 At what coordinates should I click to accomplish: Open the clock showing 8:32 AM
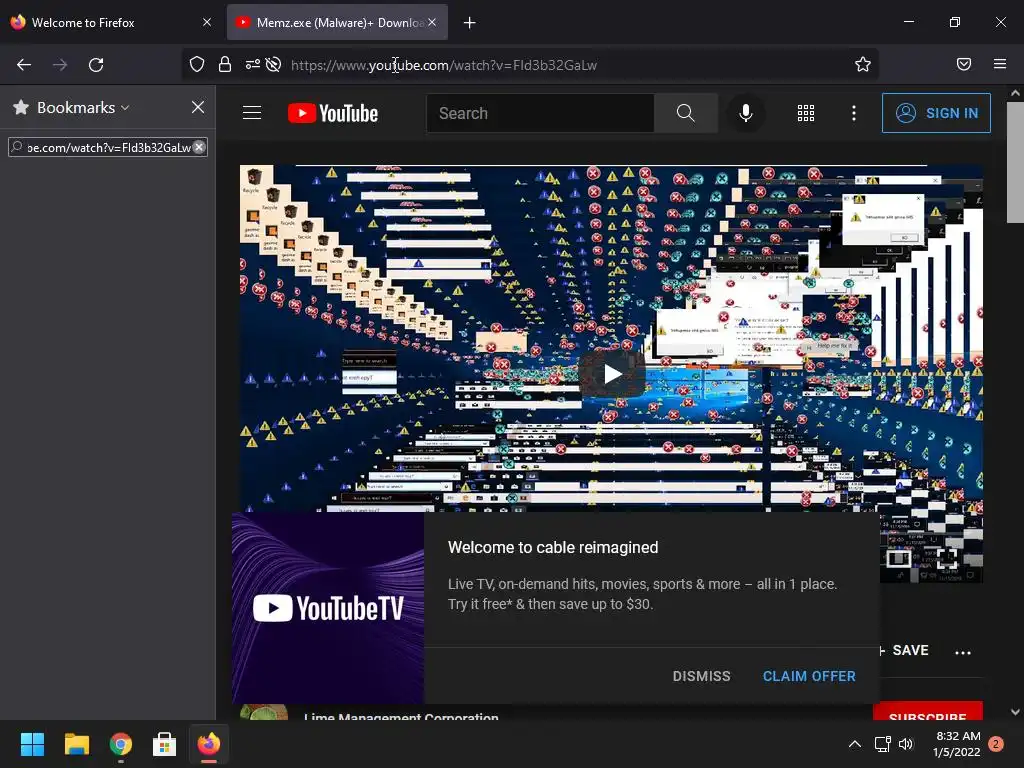pyautogui.click(x=957, y=744)
